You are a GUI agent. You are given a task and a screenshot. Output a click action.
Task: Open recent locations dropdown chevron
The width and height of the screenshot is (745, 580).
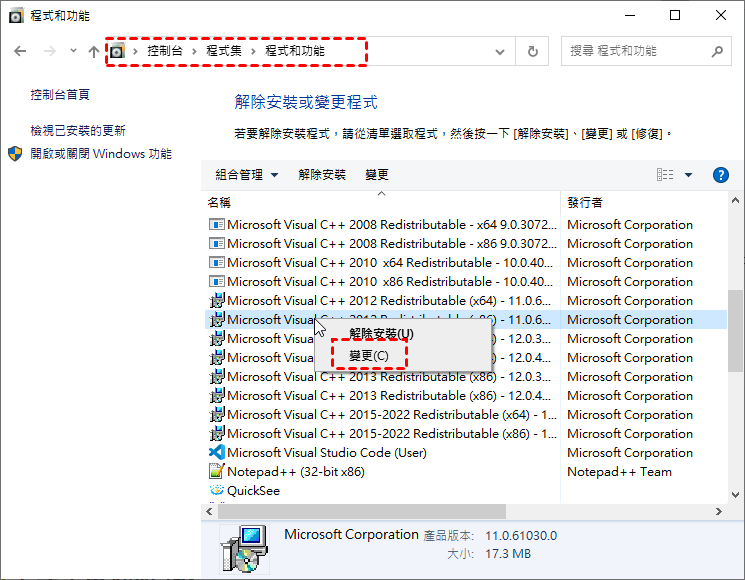coord(73,50)
